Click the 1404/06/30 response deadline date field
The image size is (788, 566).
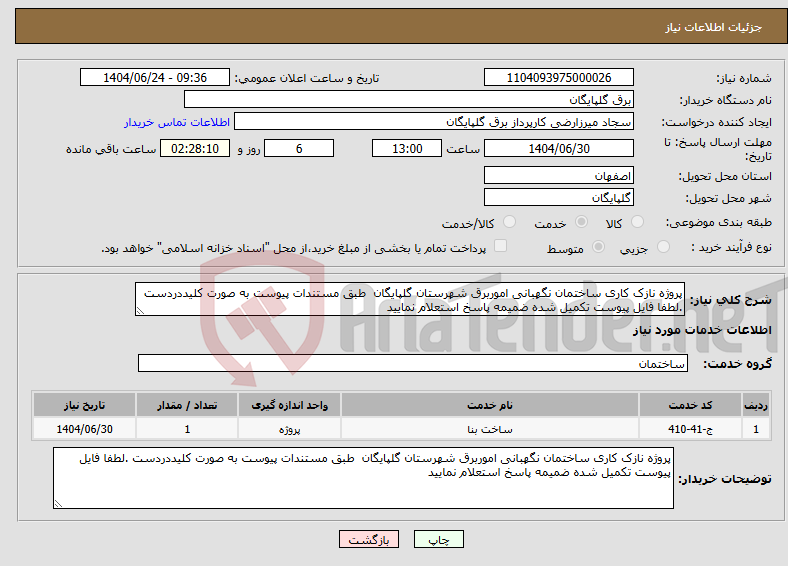point(559,148)
